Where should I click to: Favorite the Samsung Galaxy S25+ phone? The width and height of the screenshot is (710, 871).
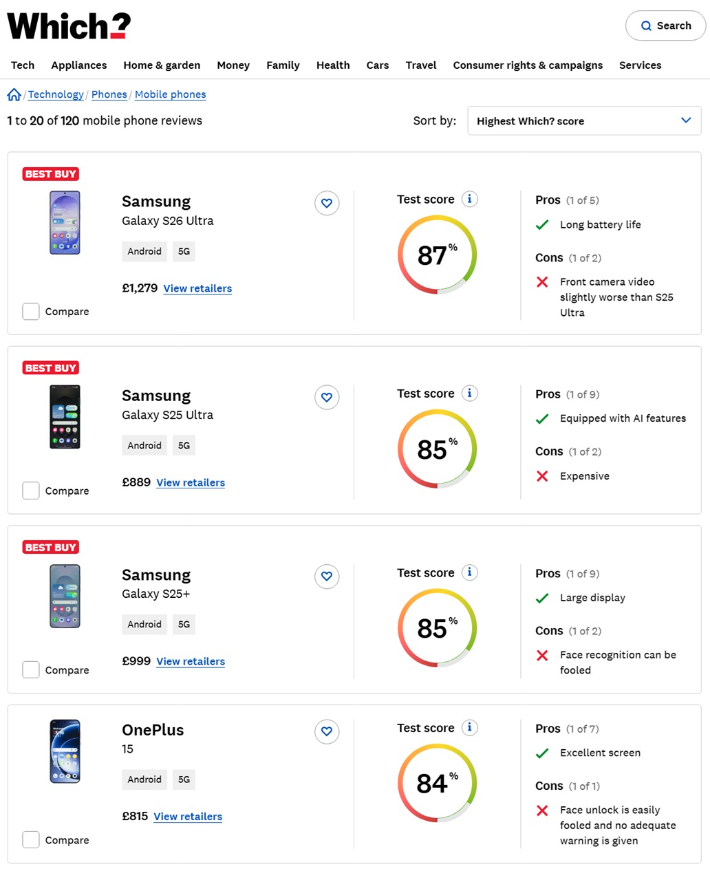(x=325, y=576)
